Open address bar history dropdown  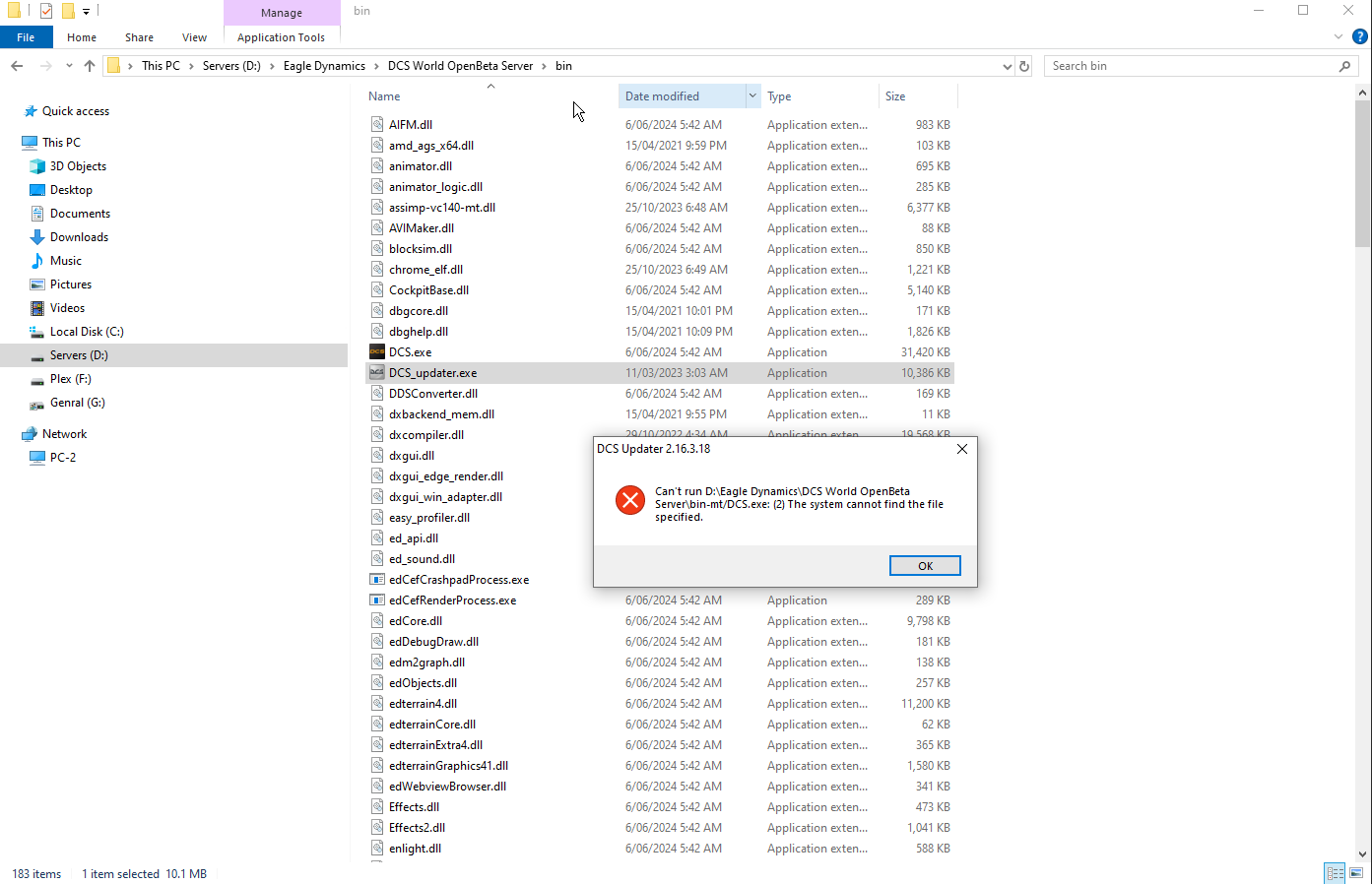1007,66
